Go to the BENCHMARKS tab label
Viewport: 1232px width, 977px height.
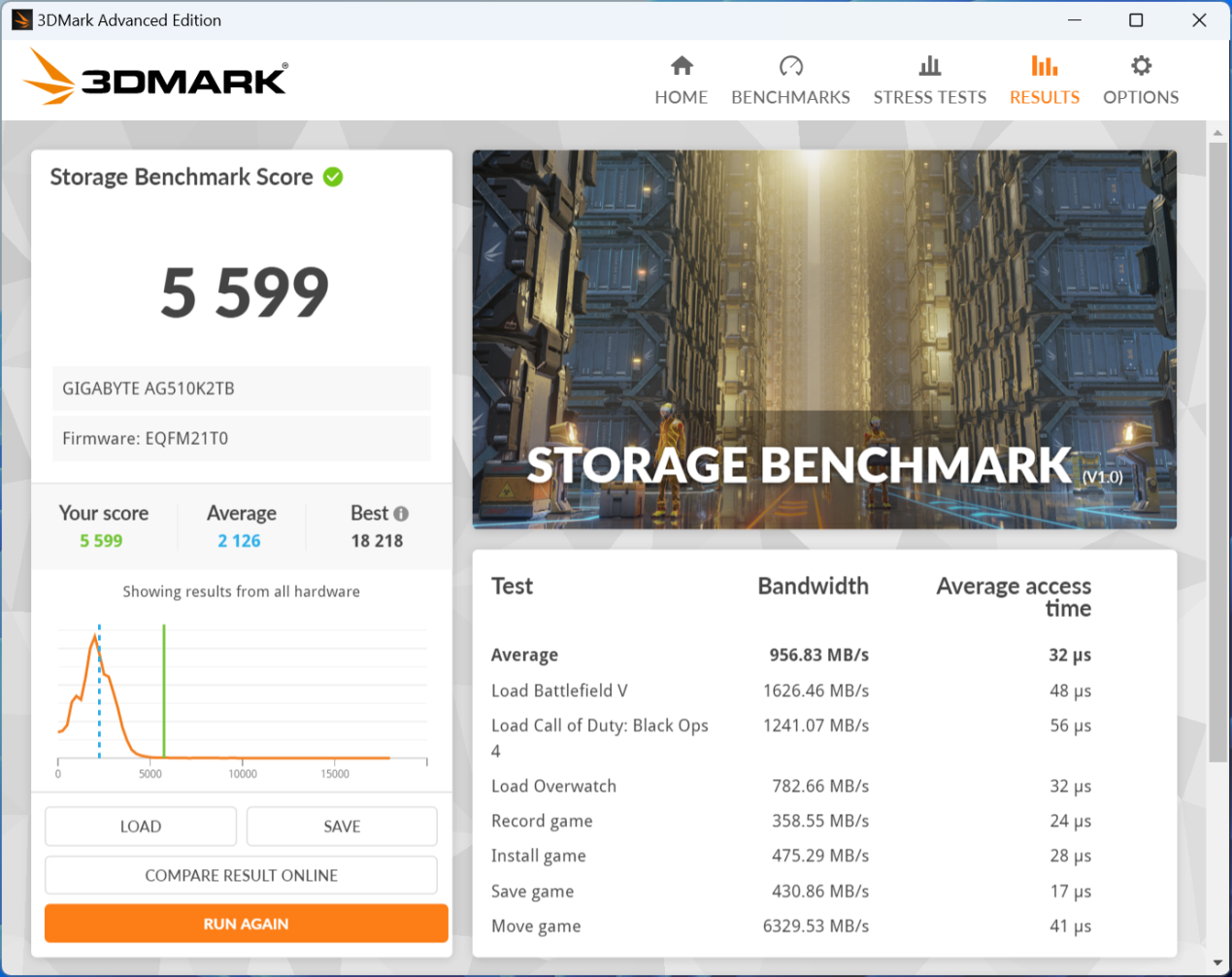pos(790,97)
